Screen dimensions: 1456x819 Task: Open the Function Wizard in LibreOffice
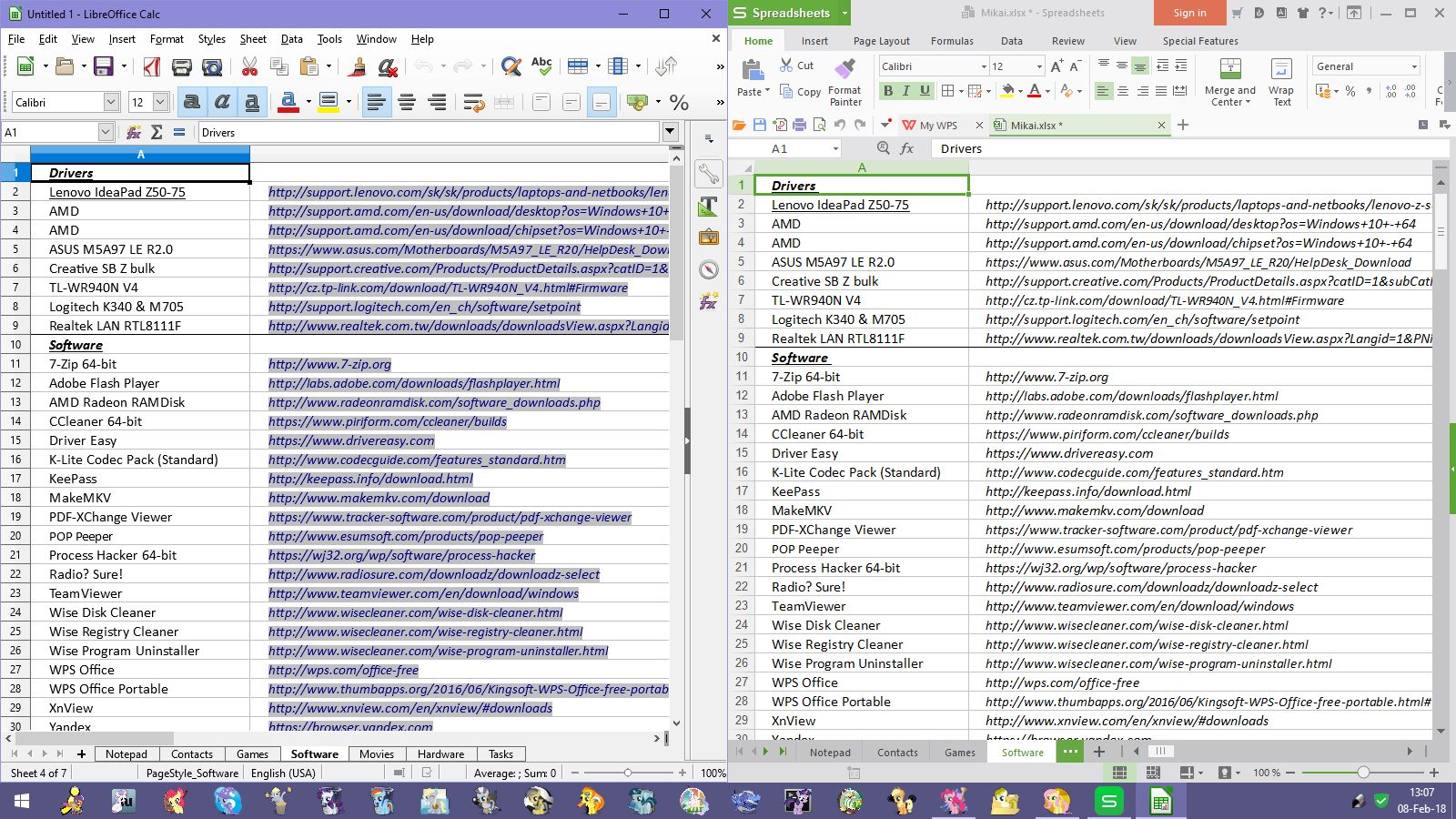click(x=134, y=132)
